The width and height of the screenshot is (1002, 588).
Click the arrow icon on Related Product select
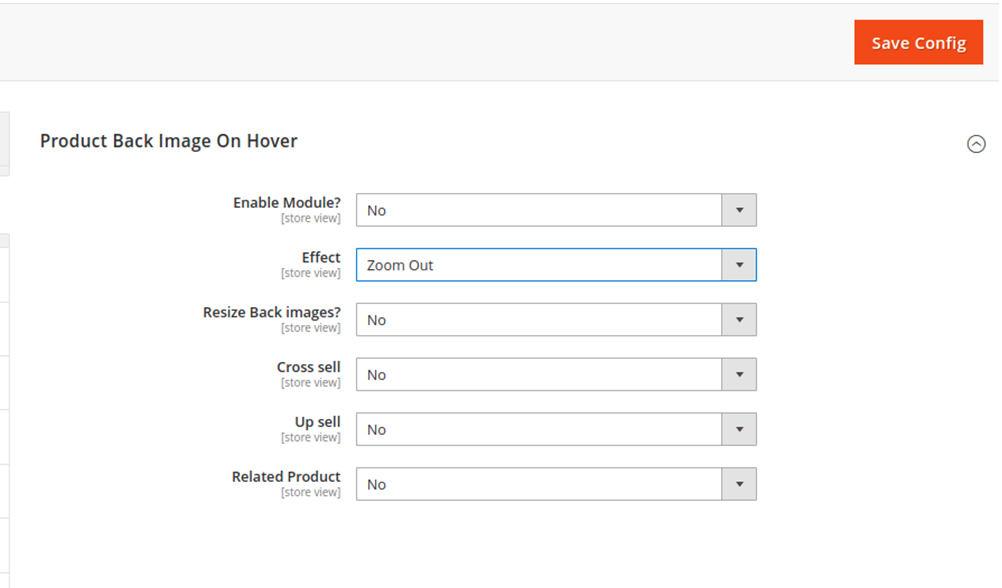click(x=739, y=485)
